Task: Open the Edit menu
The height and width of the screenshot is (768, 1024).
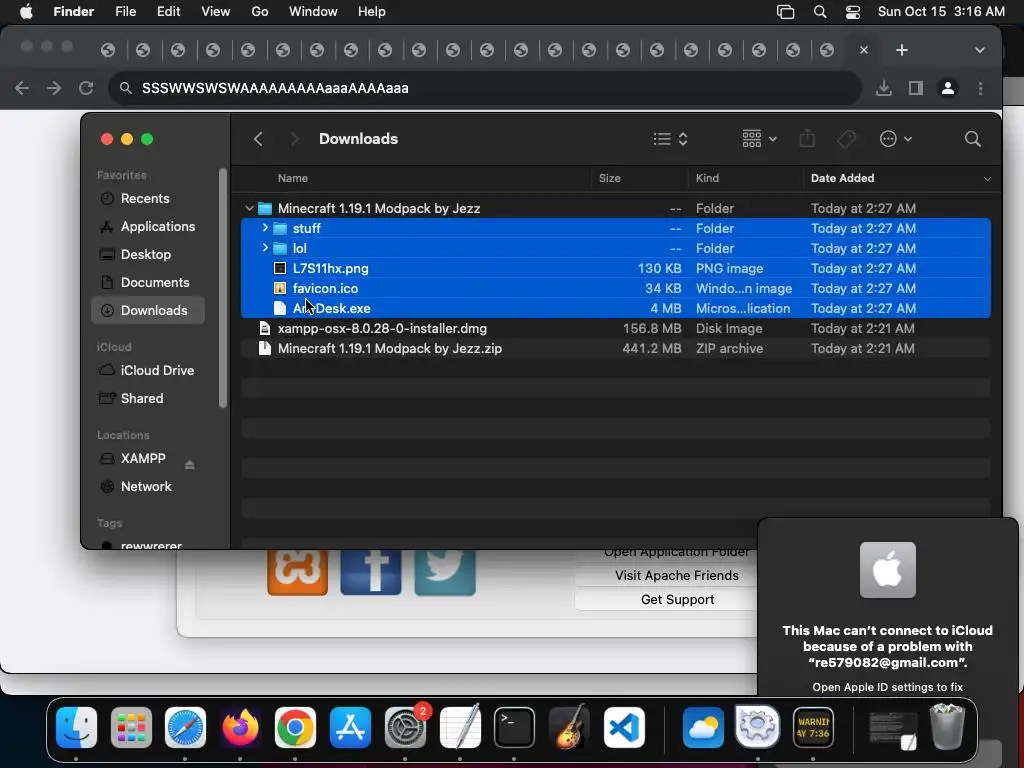Action: [x=168, y=12]
